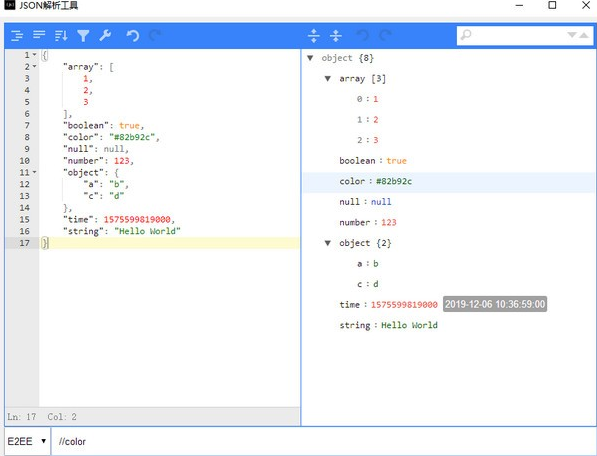
Task: Click the "null" key on line 9
Action: pyautogui.click(x=78, y=149)
